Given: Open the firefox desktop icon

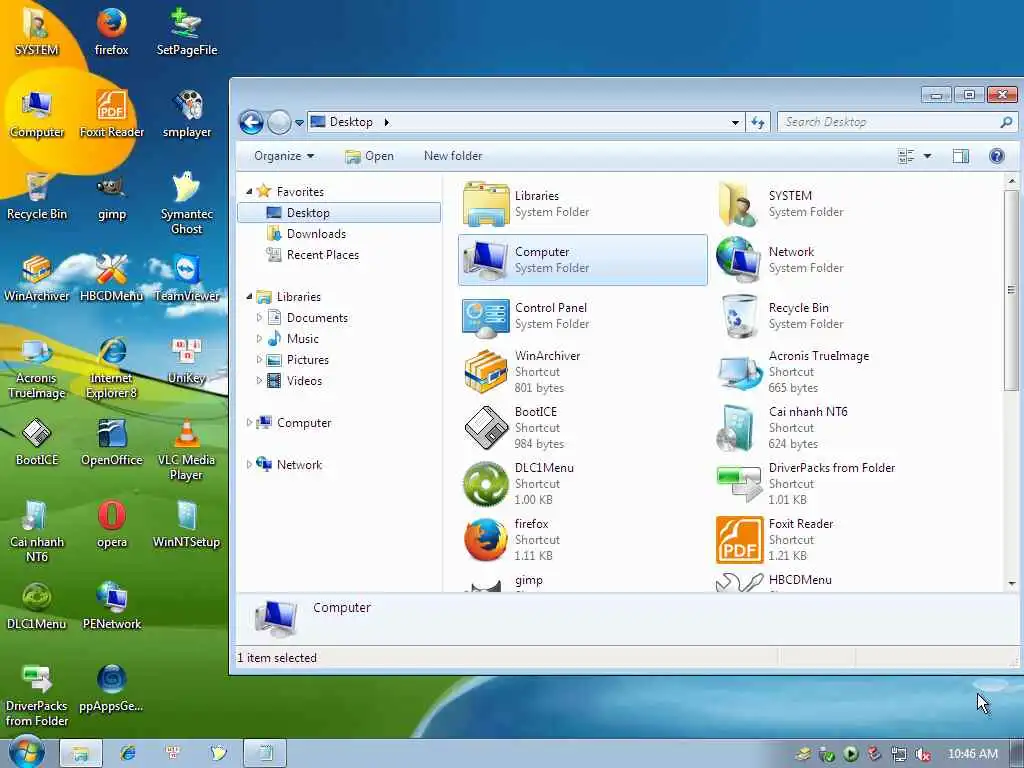Looking at the screenshot, I should click(x=112, y=31).
